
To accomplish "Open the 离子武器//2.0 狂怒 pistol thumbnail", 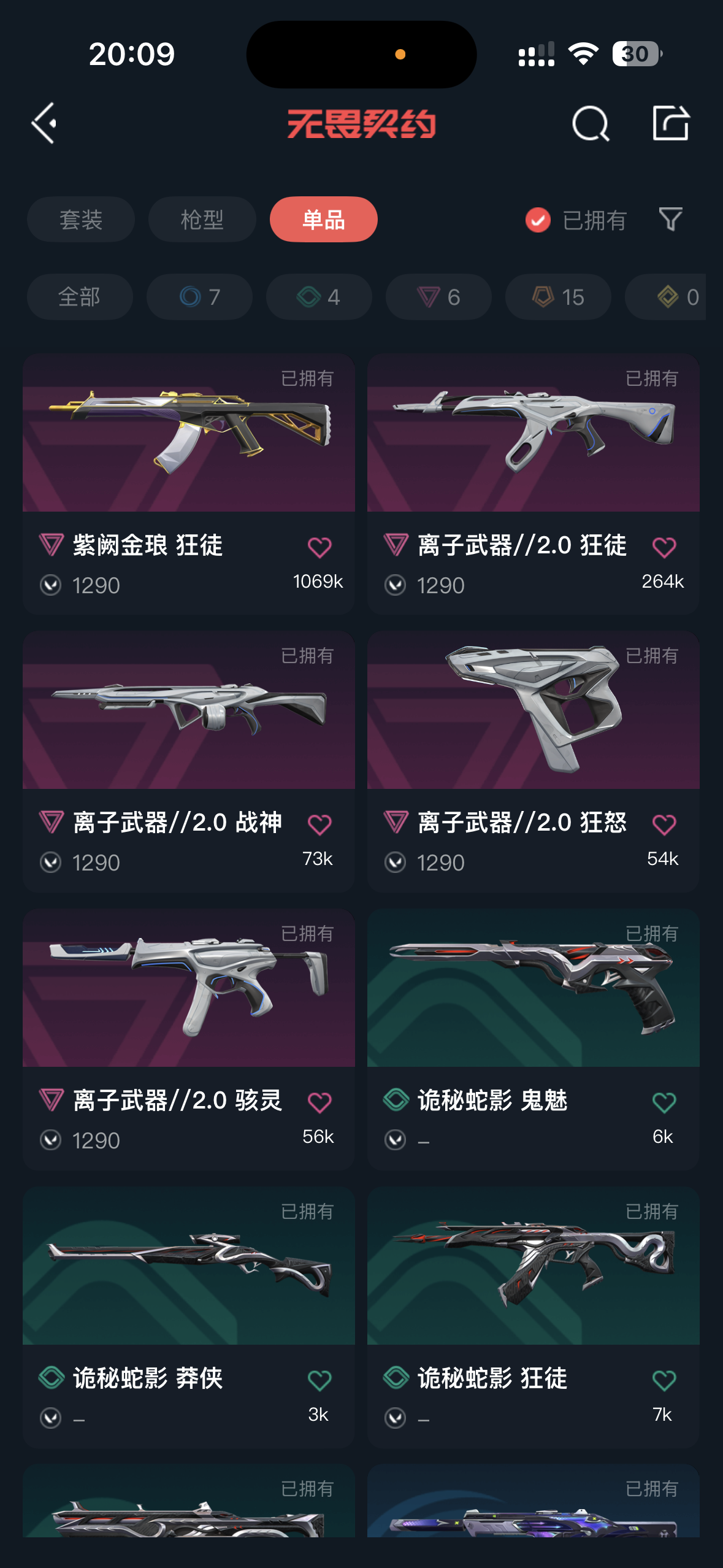I will pos(533,710).
